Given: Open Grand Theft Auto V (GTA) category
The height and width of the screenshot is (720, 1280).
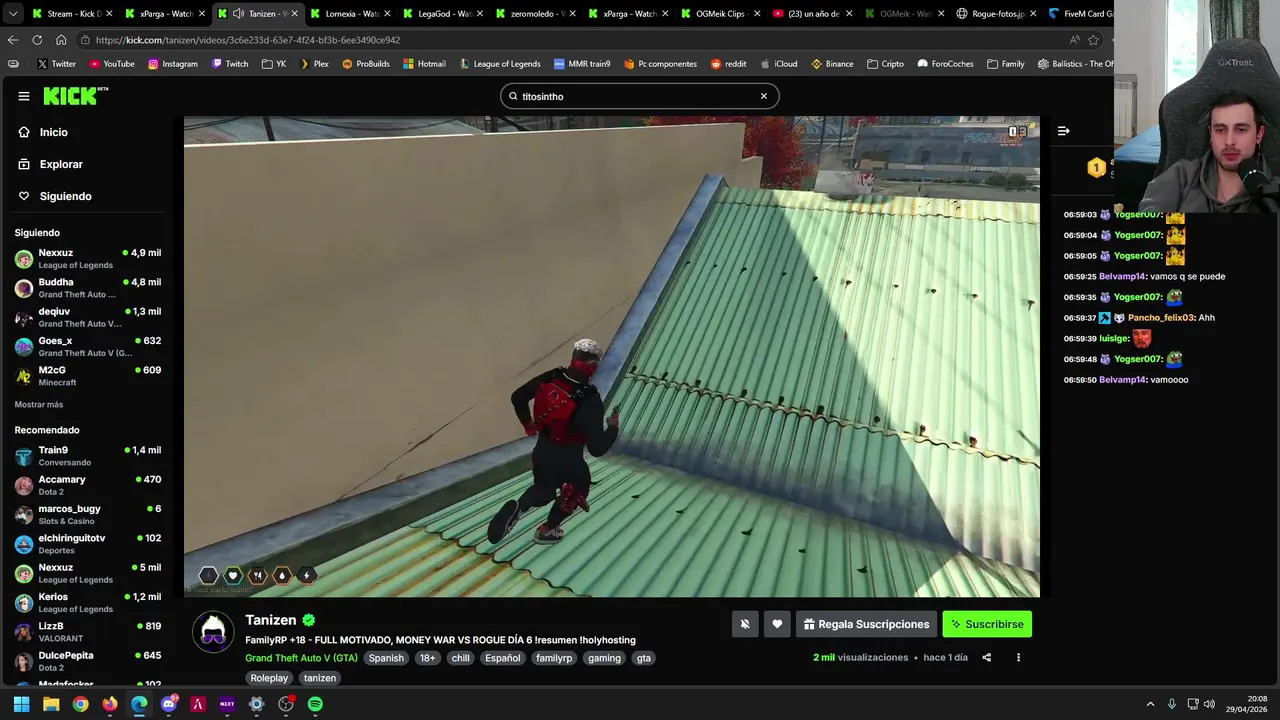Looking at the screenshot, I should point(301,658).
